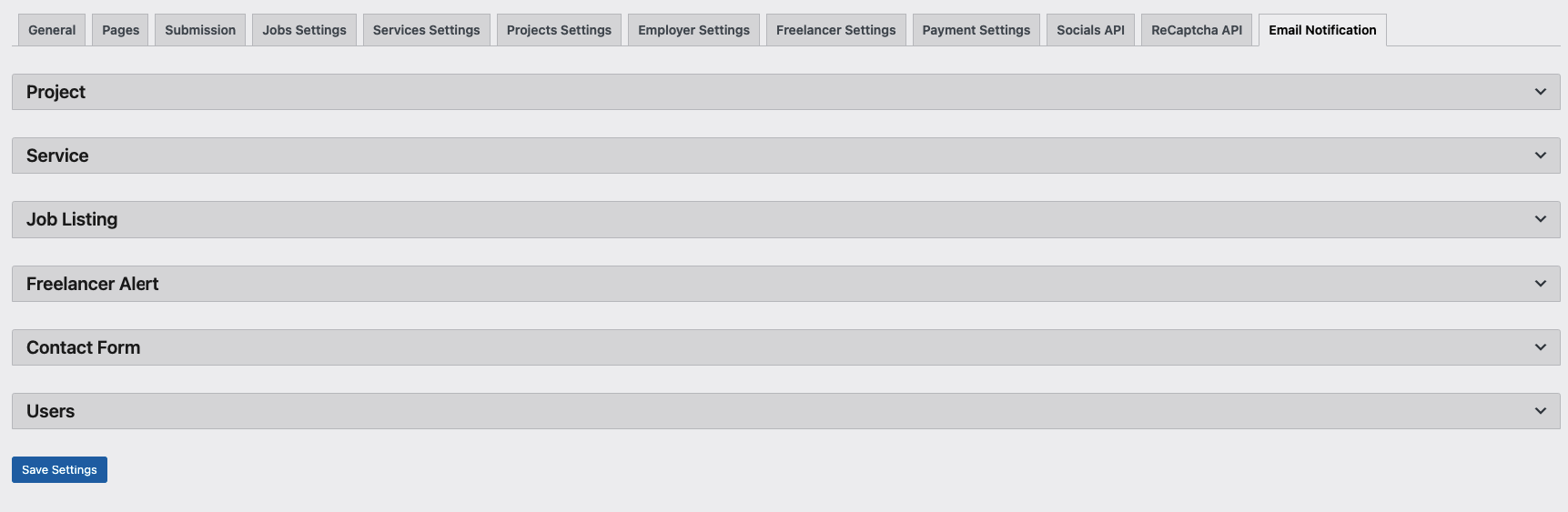Switch to Projects Settings tab

[559, 30]
